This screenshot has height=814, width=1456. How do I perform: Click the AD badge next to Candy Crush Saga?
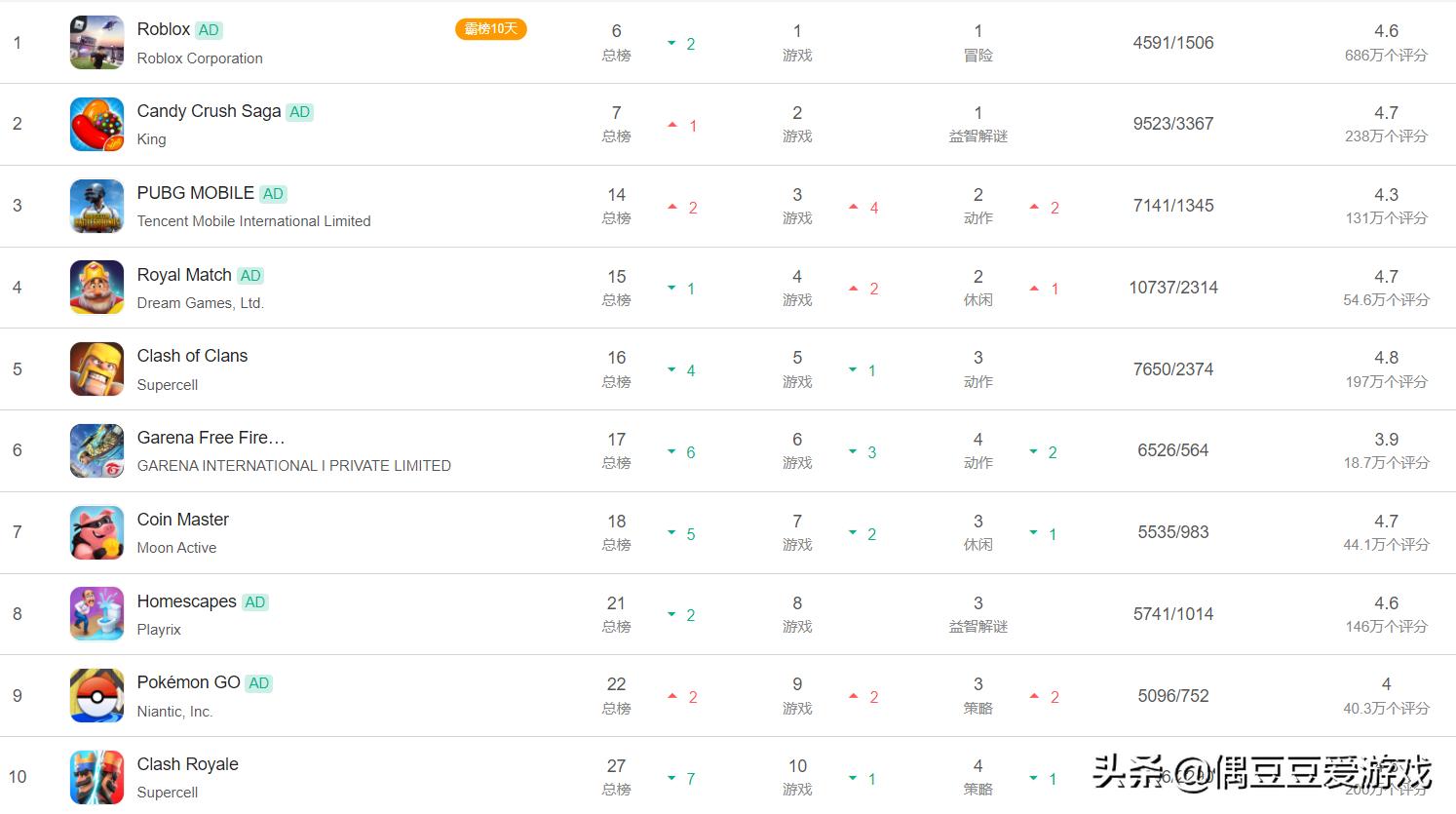[x=300, y=112]
